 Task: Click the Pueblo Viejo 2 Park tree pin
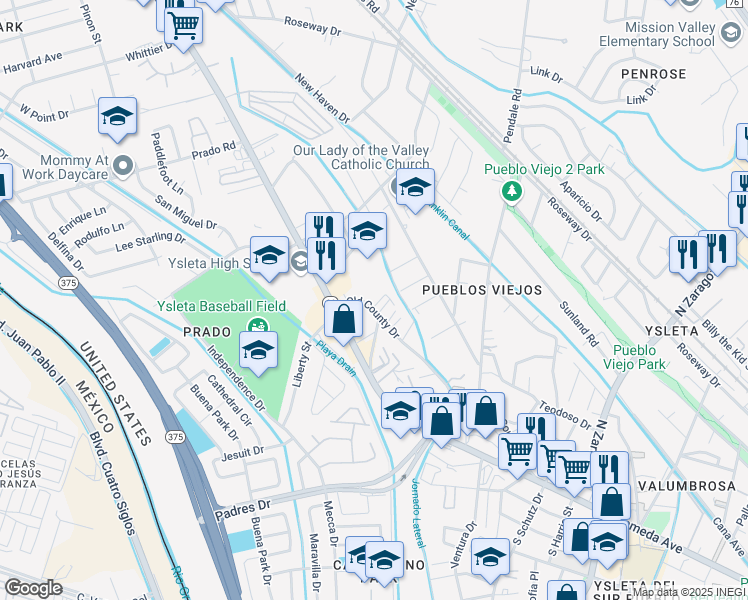point(511,192)
